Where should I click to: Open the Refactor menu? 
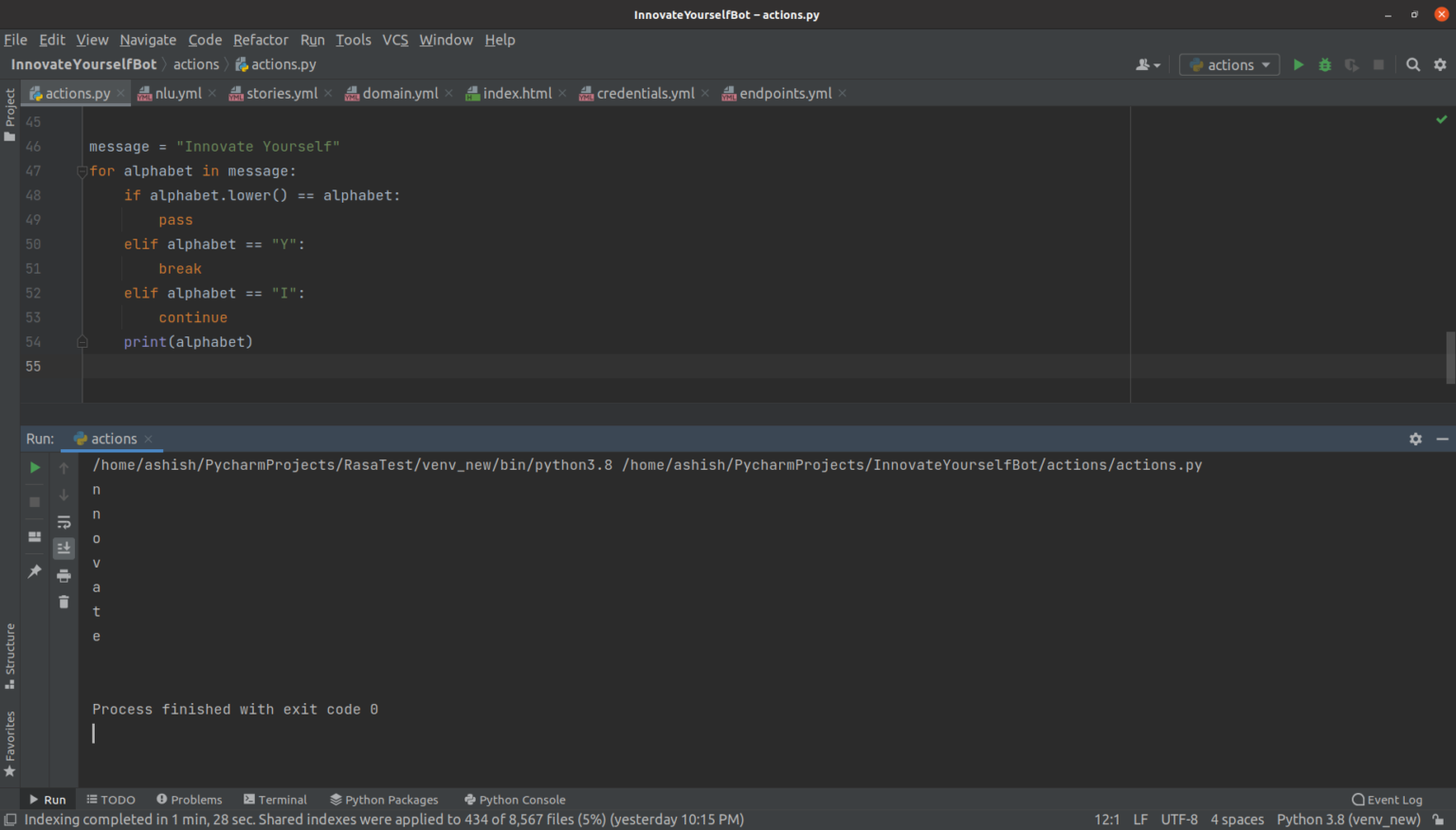[261, 40]
